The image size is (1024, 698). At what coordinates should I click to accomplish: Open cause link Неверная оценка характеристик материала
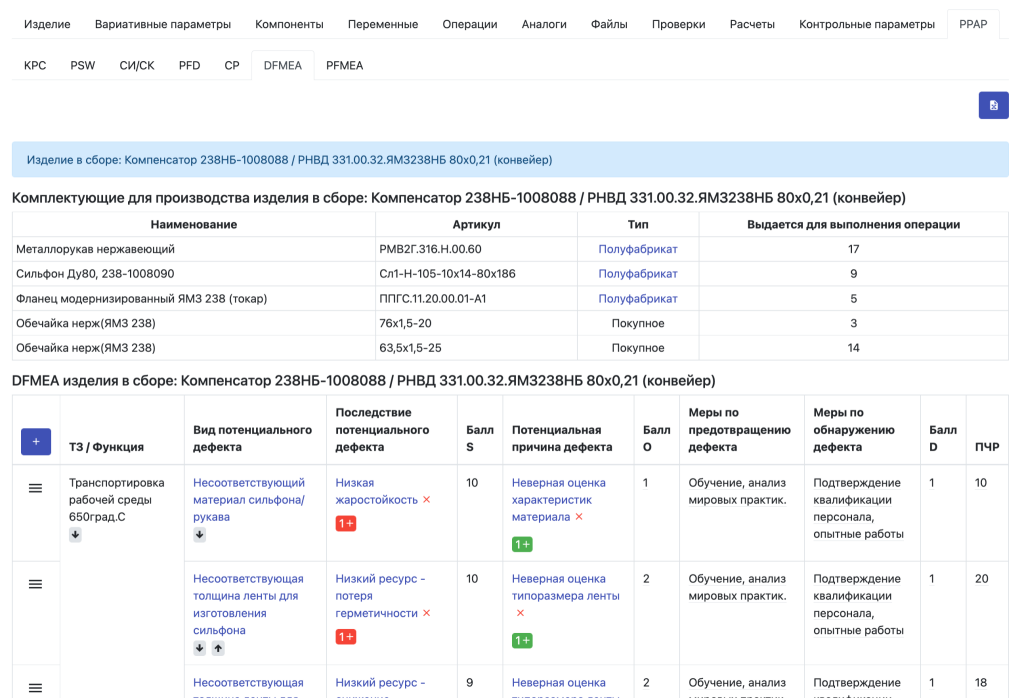click(x=558, y=500)
